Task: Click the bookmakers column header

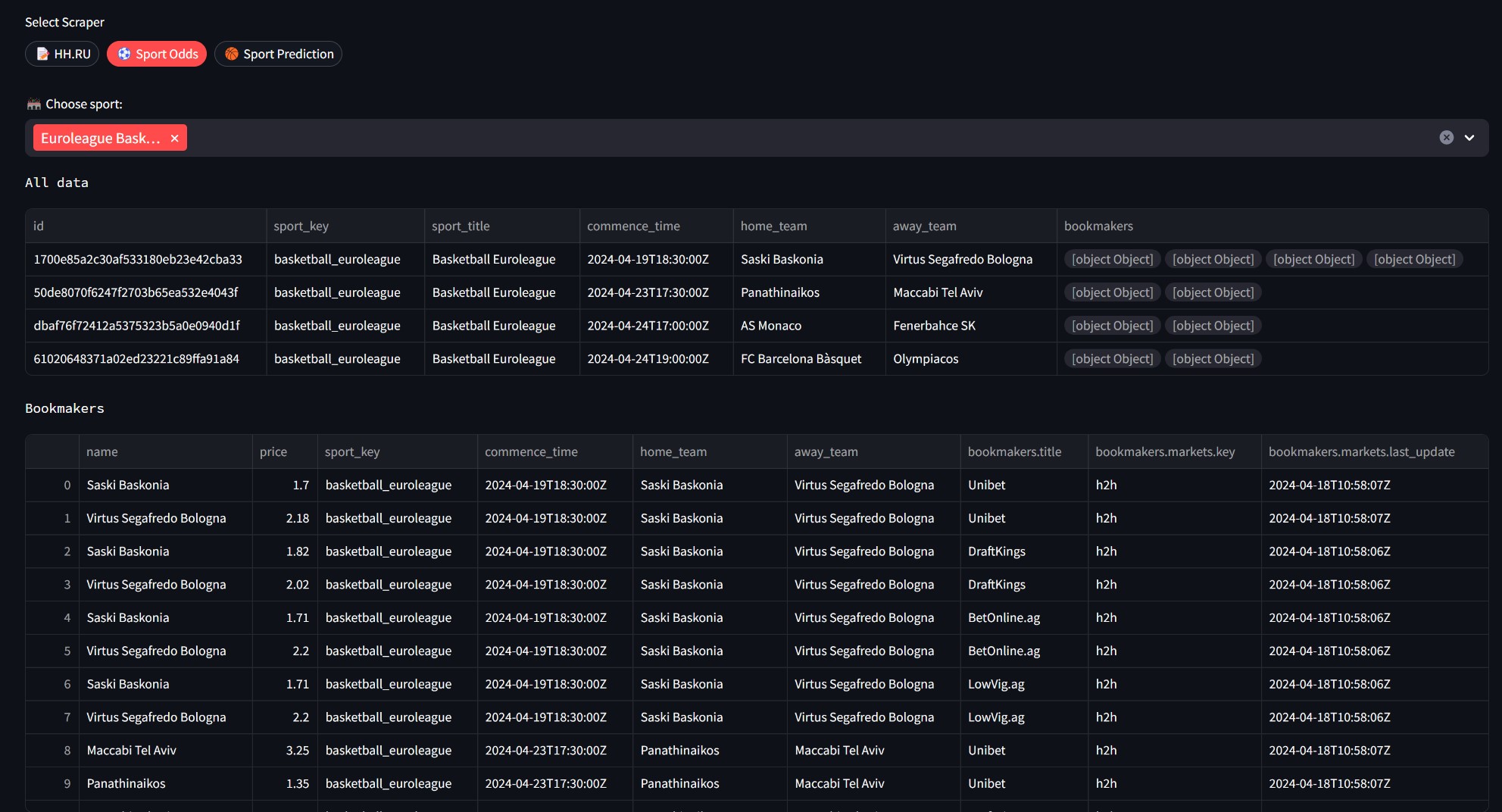Action: 1098,226
